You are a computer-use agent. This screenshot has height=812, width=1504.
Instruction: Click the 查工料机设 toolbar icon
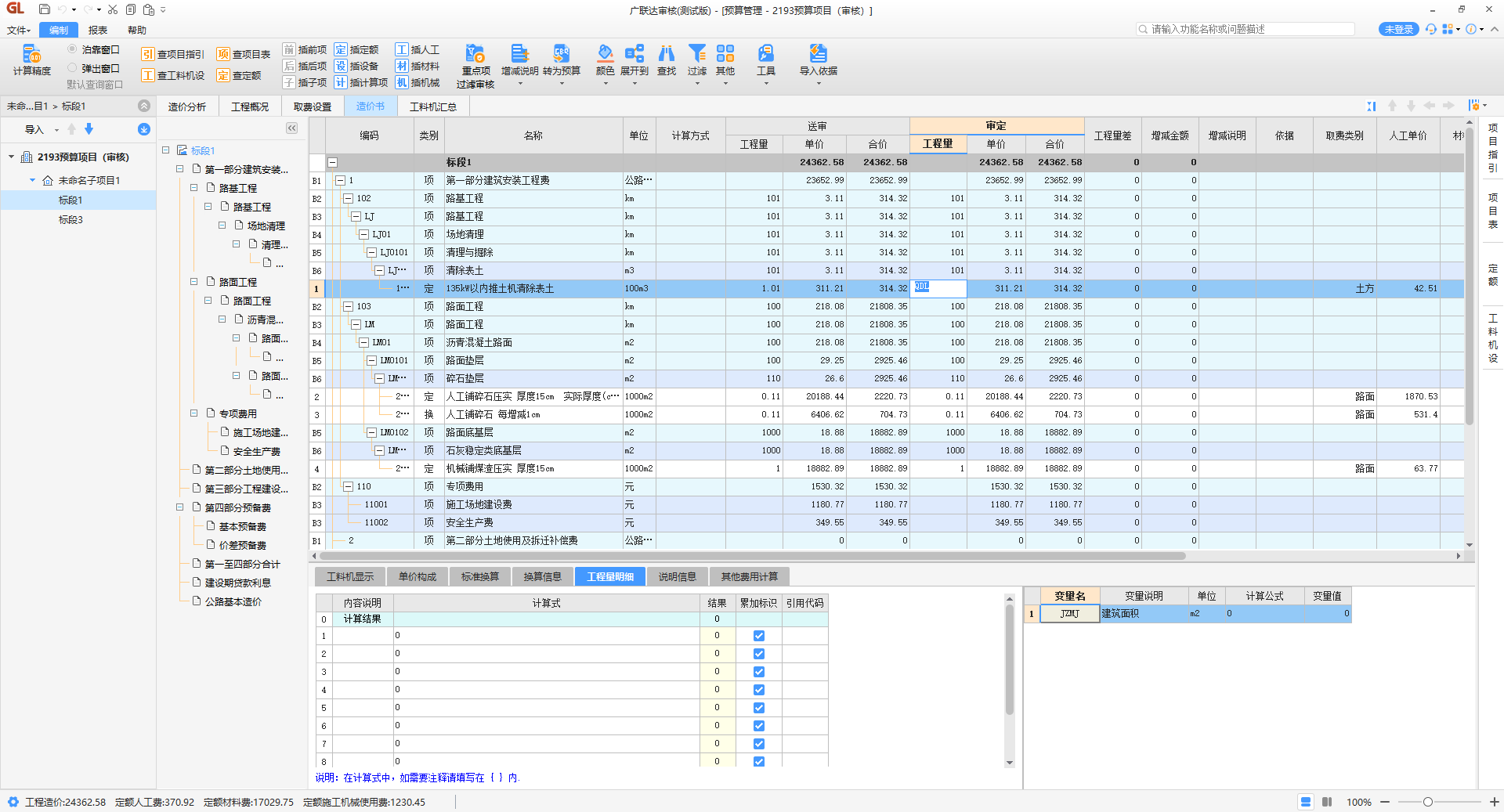tap(172, 75)
